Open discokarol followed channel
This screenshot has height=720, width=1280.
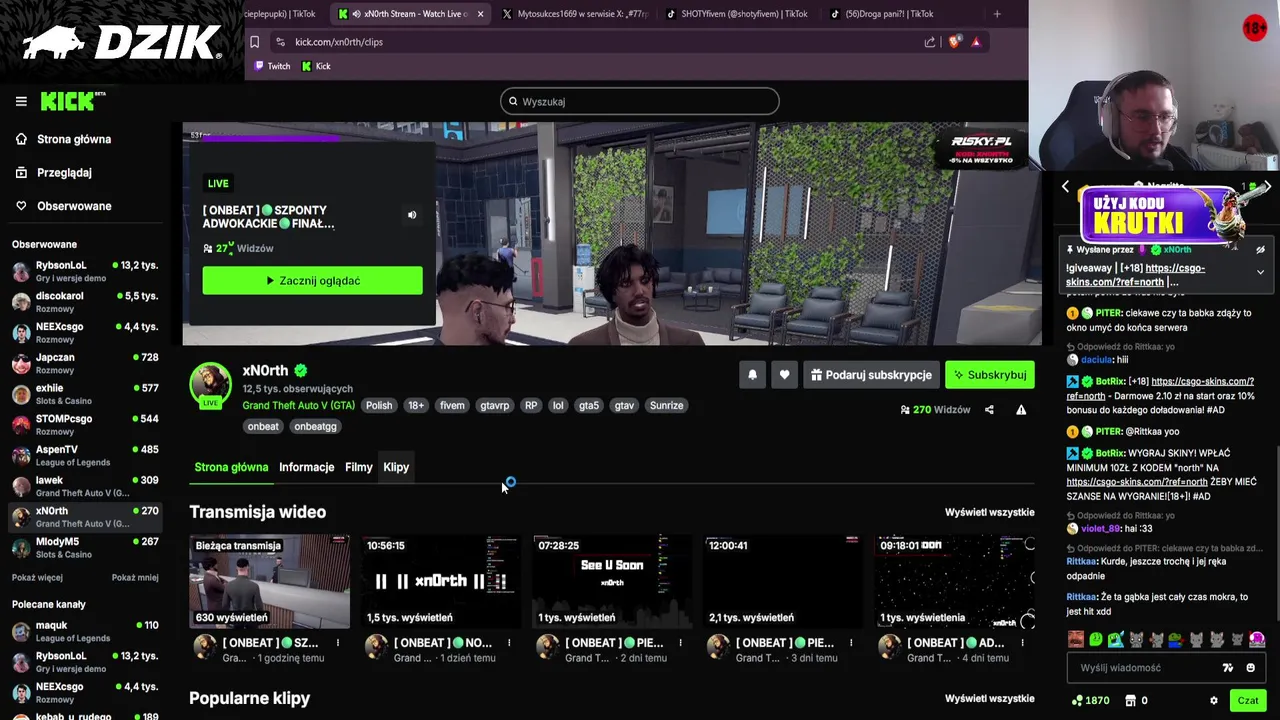coord(85,302)
